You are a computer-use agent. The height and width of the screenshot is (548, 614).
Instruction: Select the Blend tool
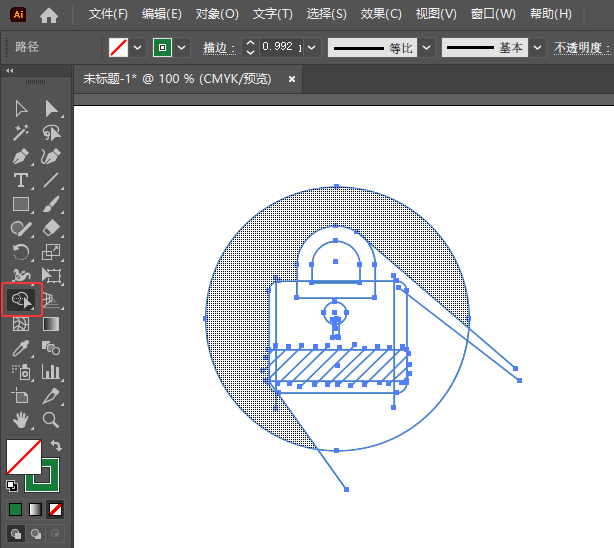(x=51, y=348)
